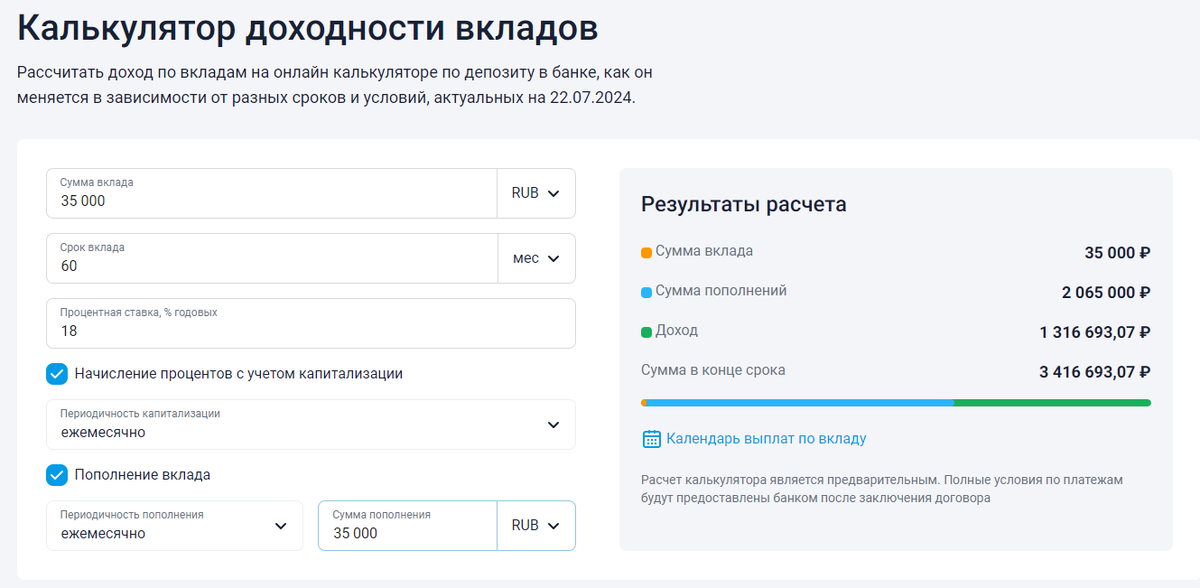Click the orange dot beside Сумма вклада
1200x588 pixels.
645,252
